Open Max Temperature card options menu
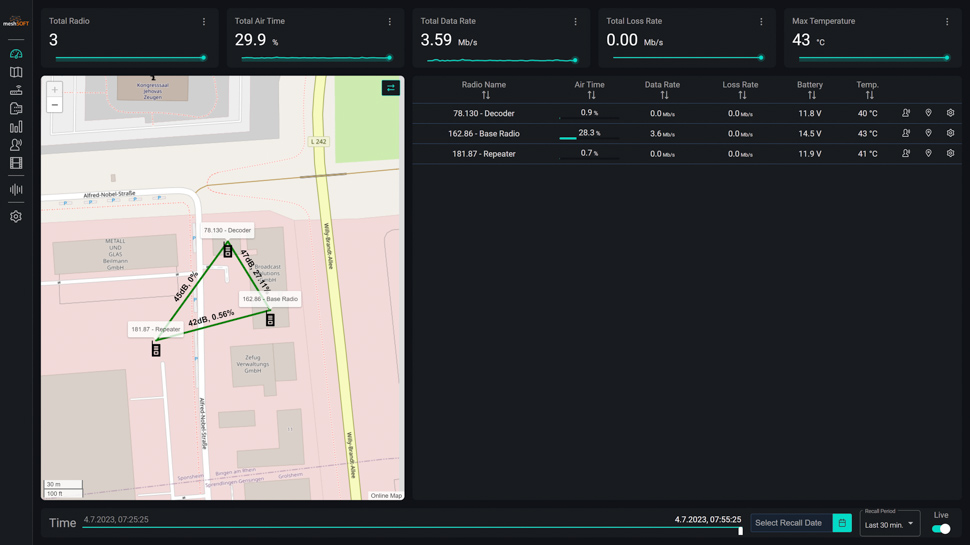Viewport: 970px width, 545px height. pos(947,22)
